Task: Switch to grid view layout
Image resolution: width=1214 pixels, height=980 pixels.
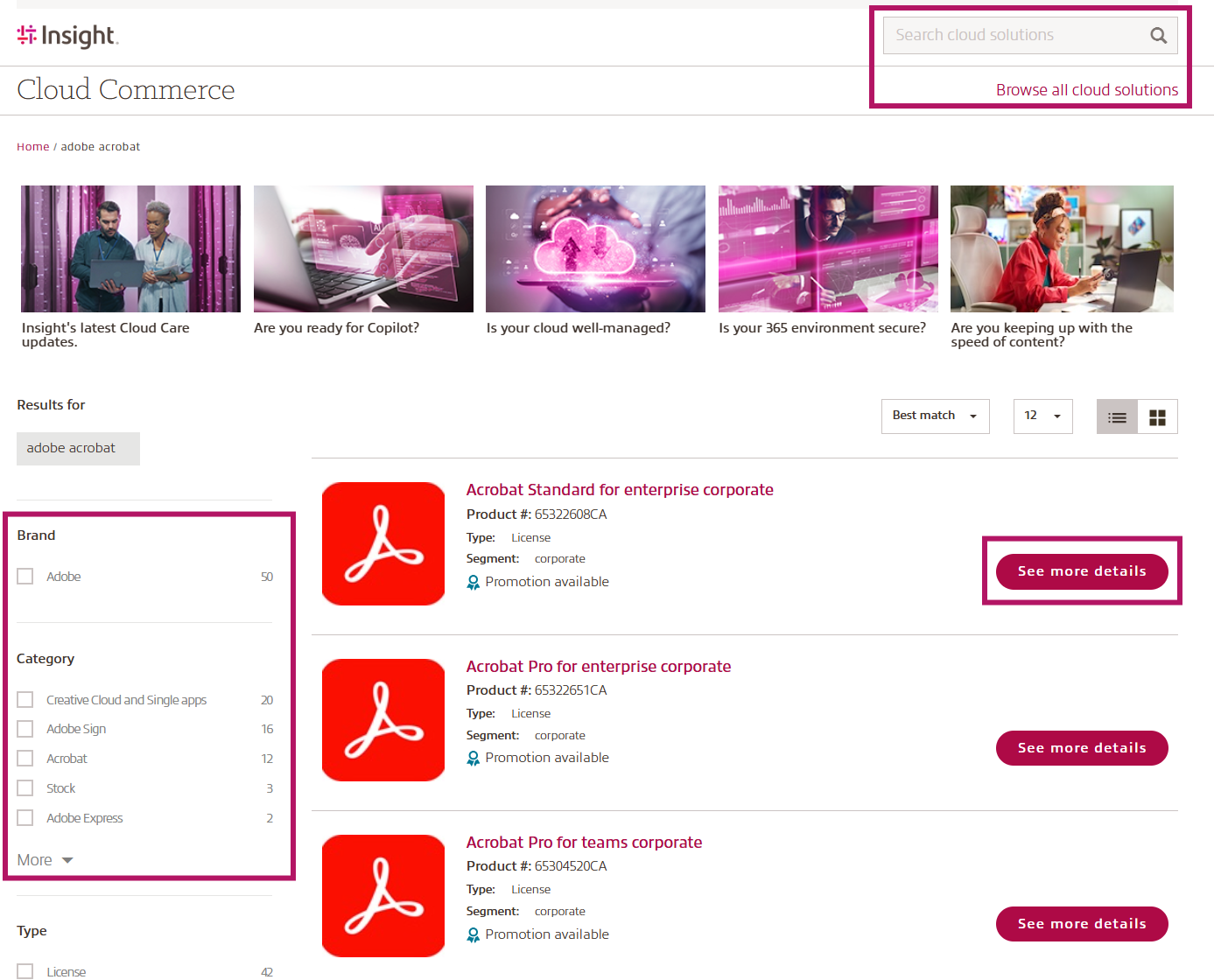Action: (x=1157, y=416)
